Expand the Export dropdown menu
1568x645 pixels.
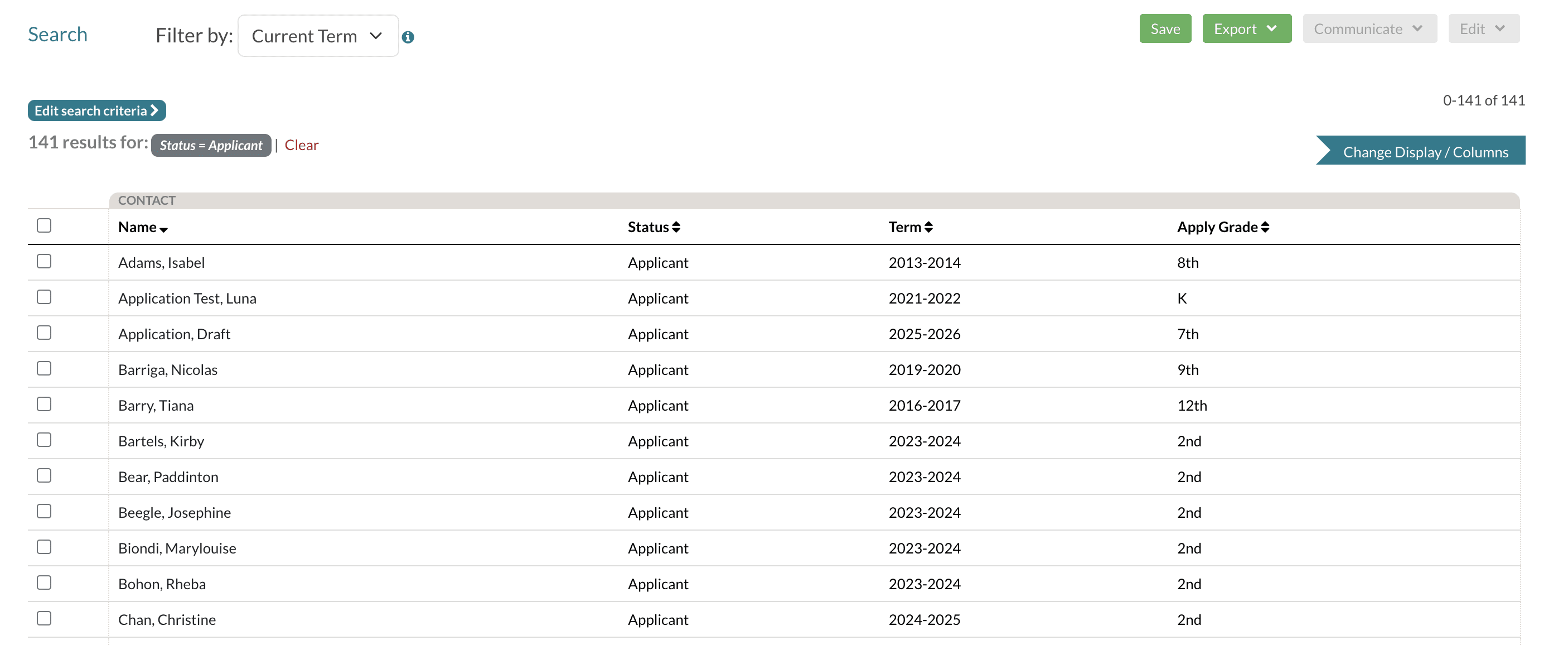point(1246,28)
